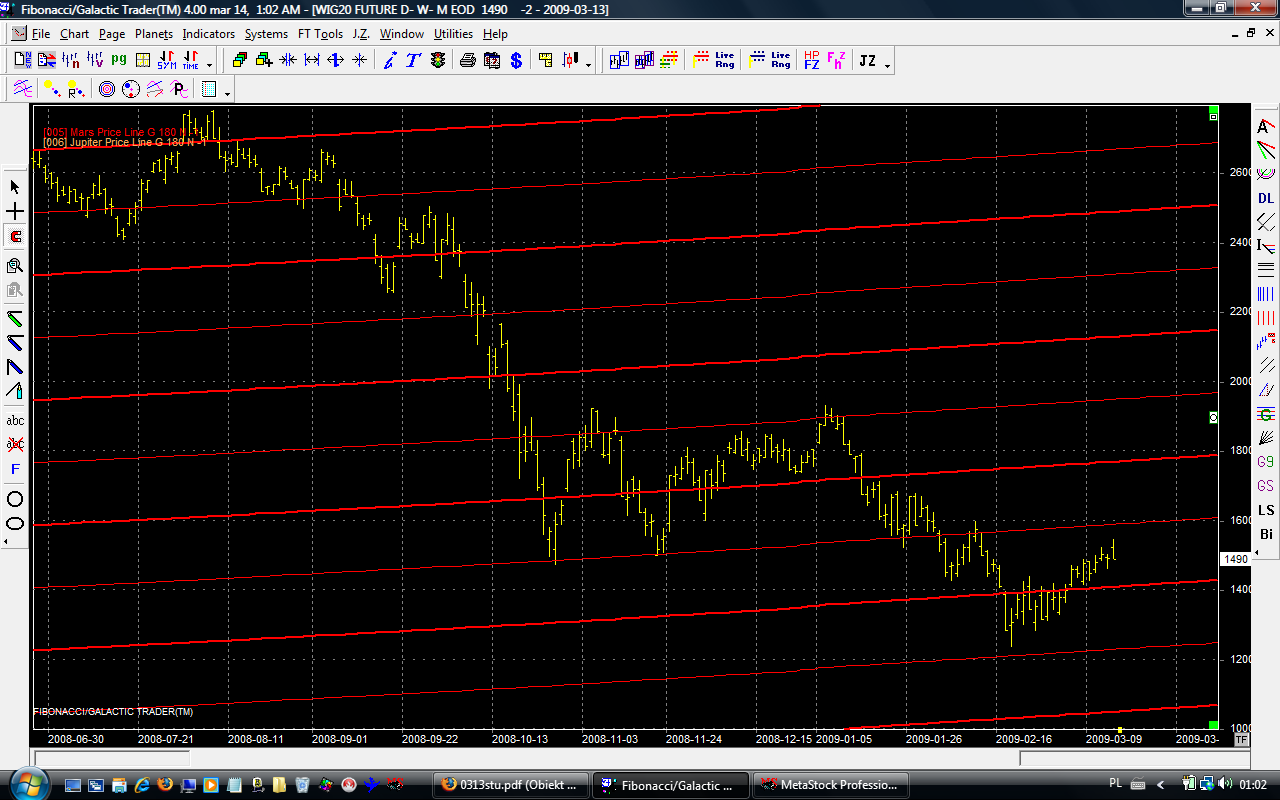Click the bullseye target icon

(x=107, y=90)
